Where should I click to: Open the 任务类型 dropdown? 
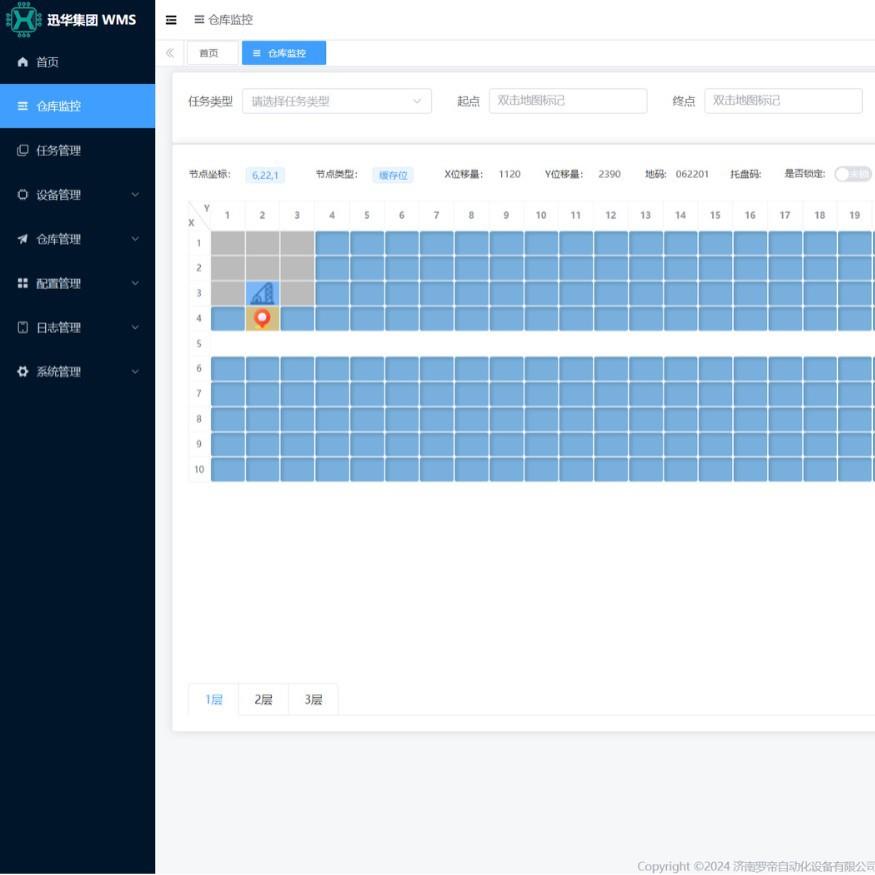[x=336, y=101]
